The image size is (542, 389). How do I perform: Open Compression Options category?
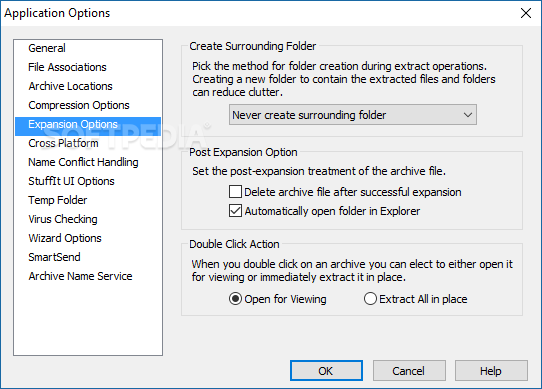(79, 105)
